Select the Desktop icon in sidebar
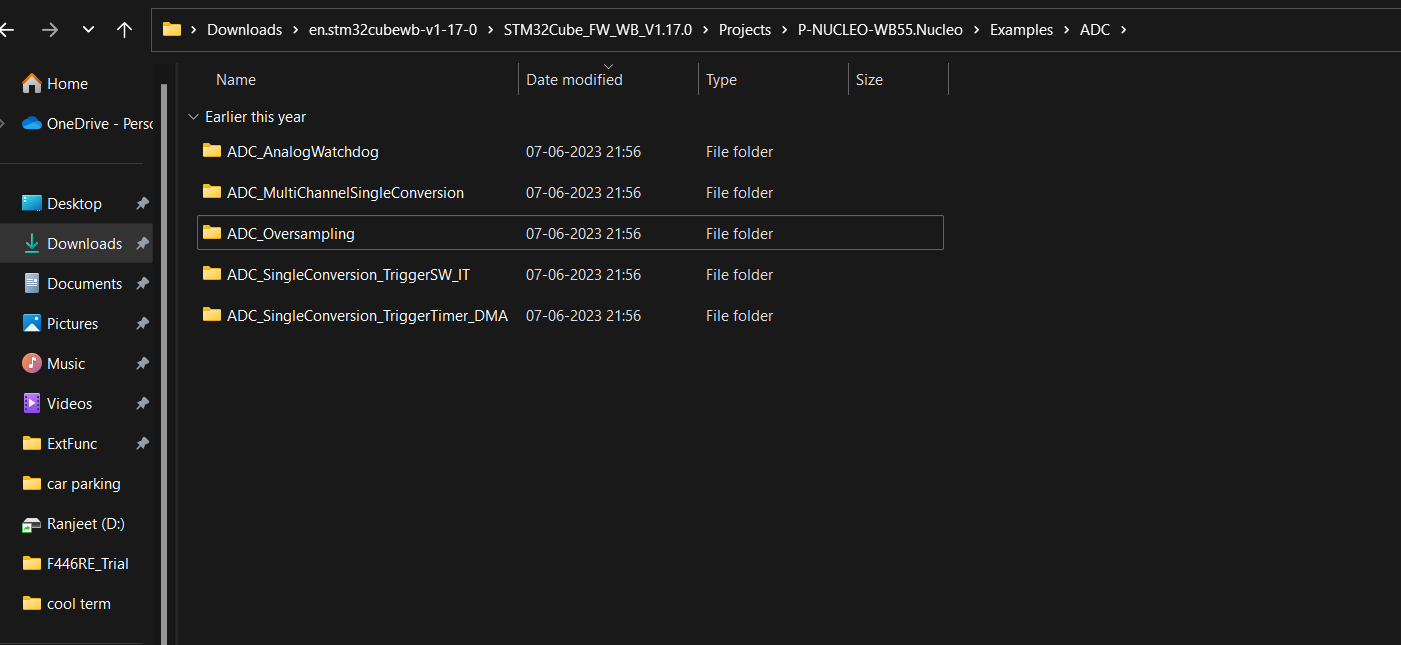1401x645 pixels. click(32, 204)
